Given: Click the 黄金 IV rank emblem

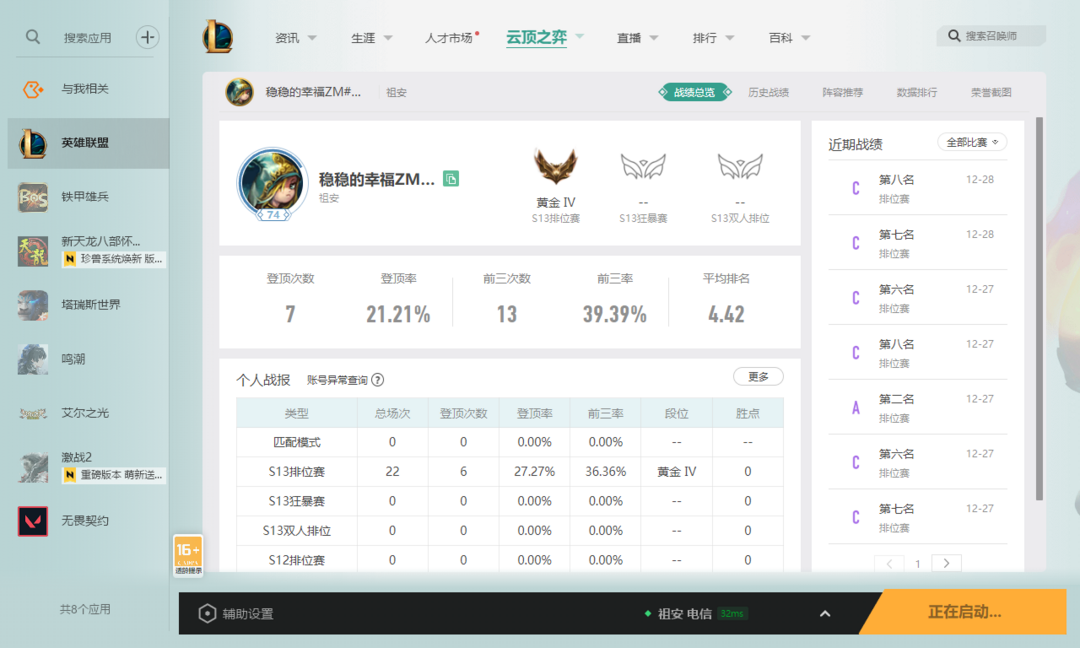Looking at the screenshot, I should pos(556,167).
